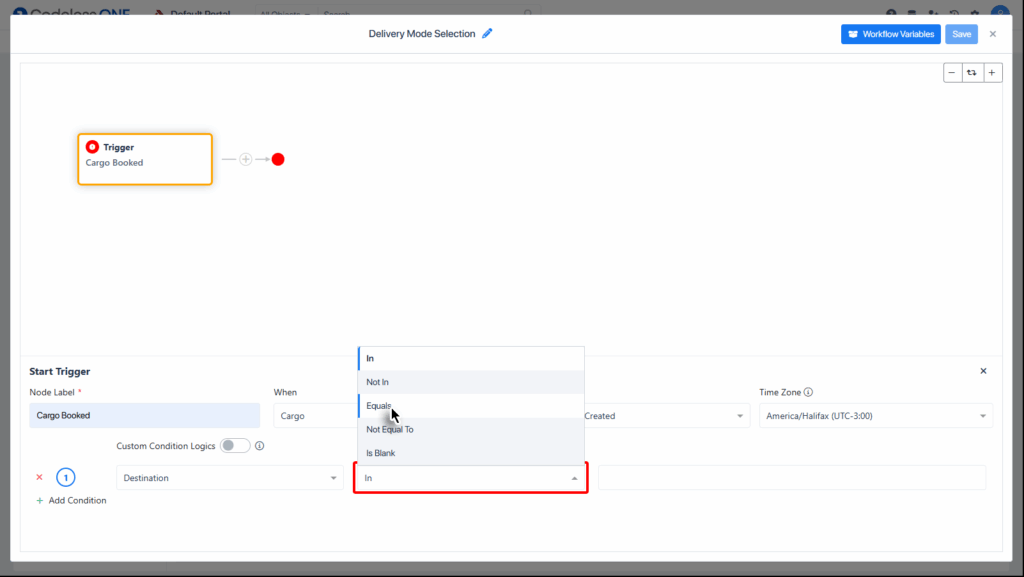Image resolution: width=1024 pixels, height=577 pixels.
Task: Zoom in on canvas with plus icon
Action: [992, 73]
